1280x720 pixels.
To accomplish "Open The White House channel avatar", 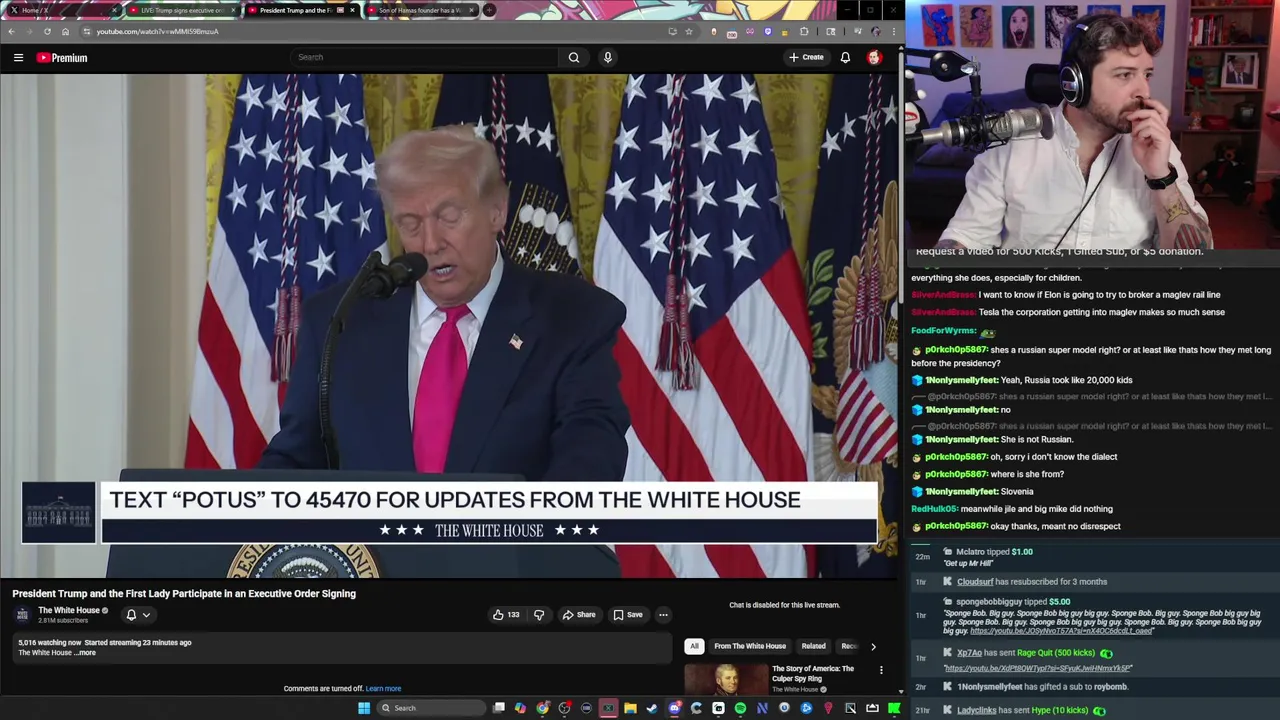I will [x=22, y=614].
